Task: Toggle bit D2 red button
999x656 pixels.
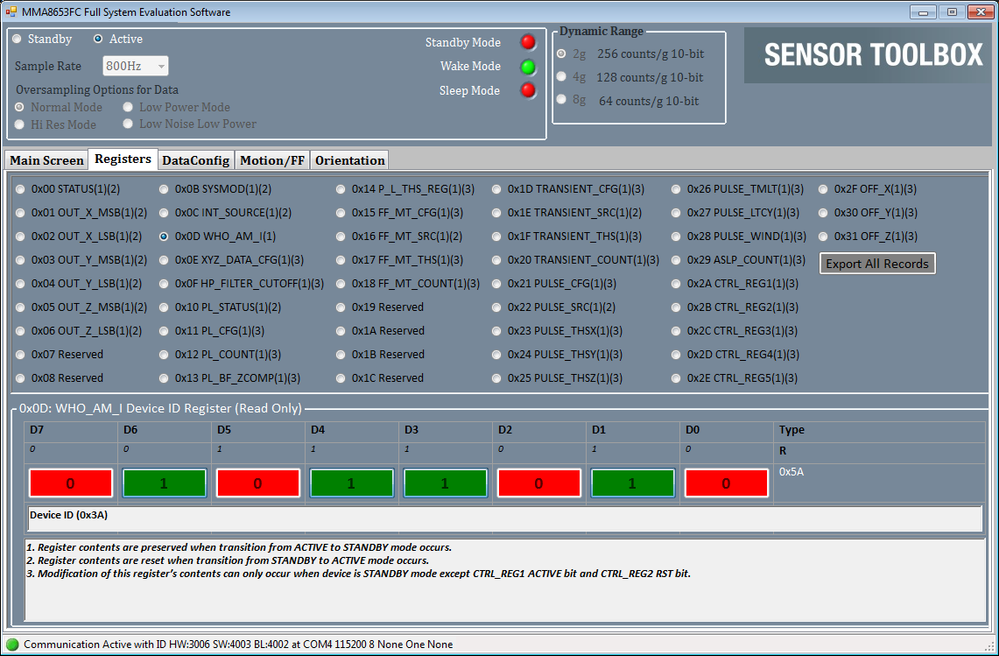Action: [539, 483]
